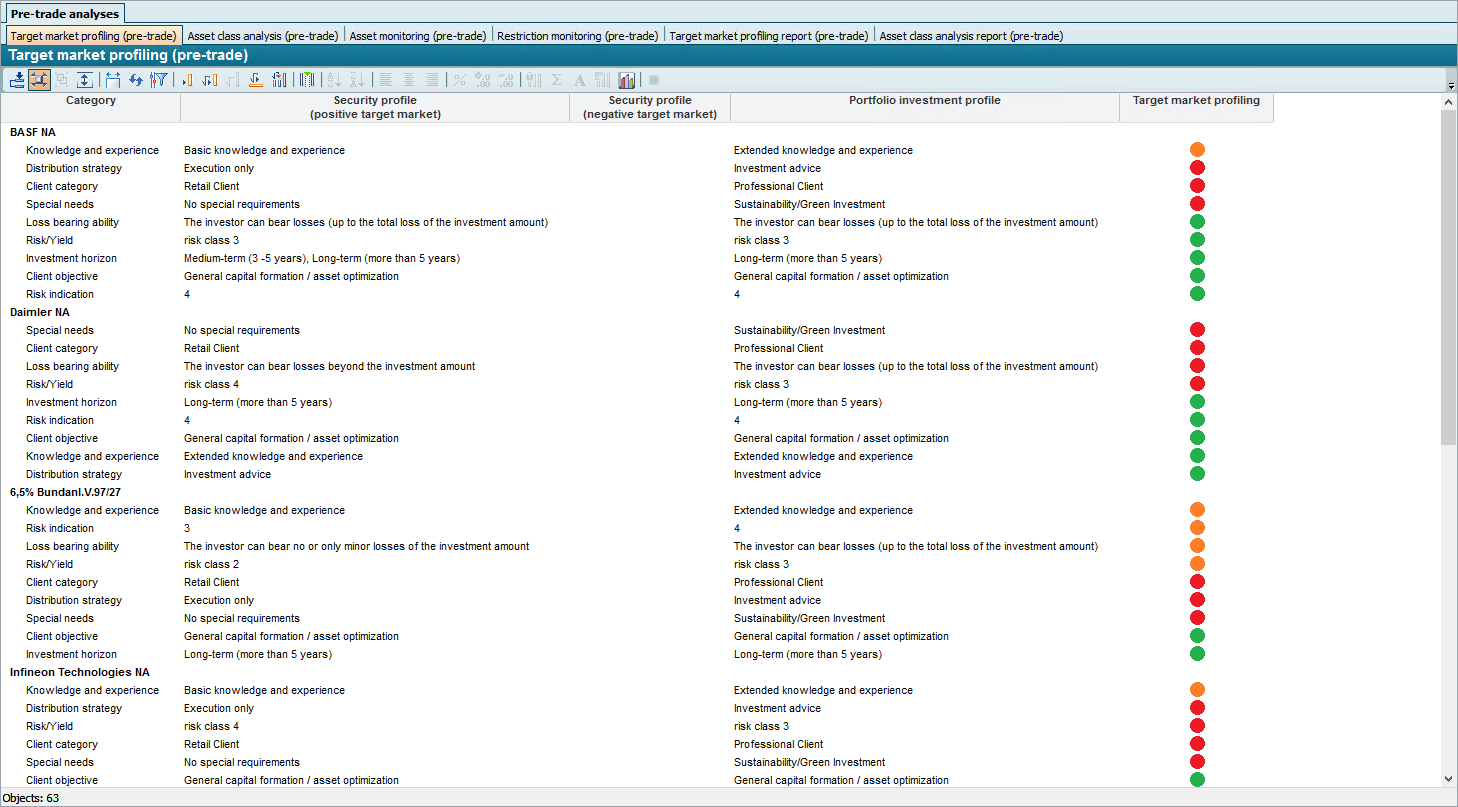Viewport: 1458px width, 807px height.
Task: Select the Infineon Technologies NA group header
Action: coord(80,672)
